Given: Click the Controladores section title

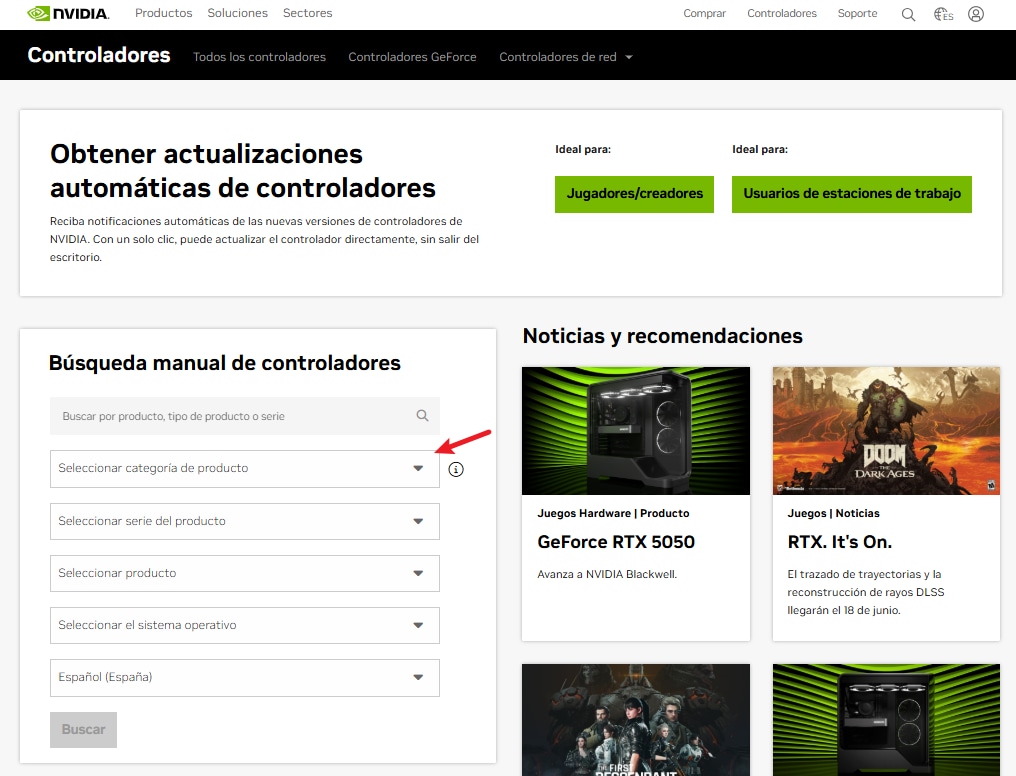Looking at the screenshot, I should 98,55.
